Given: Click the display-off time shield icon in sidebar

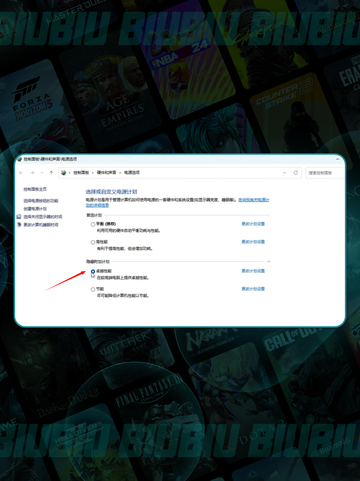Looking at the screenshot, I should [x=19, y=217].
